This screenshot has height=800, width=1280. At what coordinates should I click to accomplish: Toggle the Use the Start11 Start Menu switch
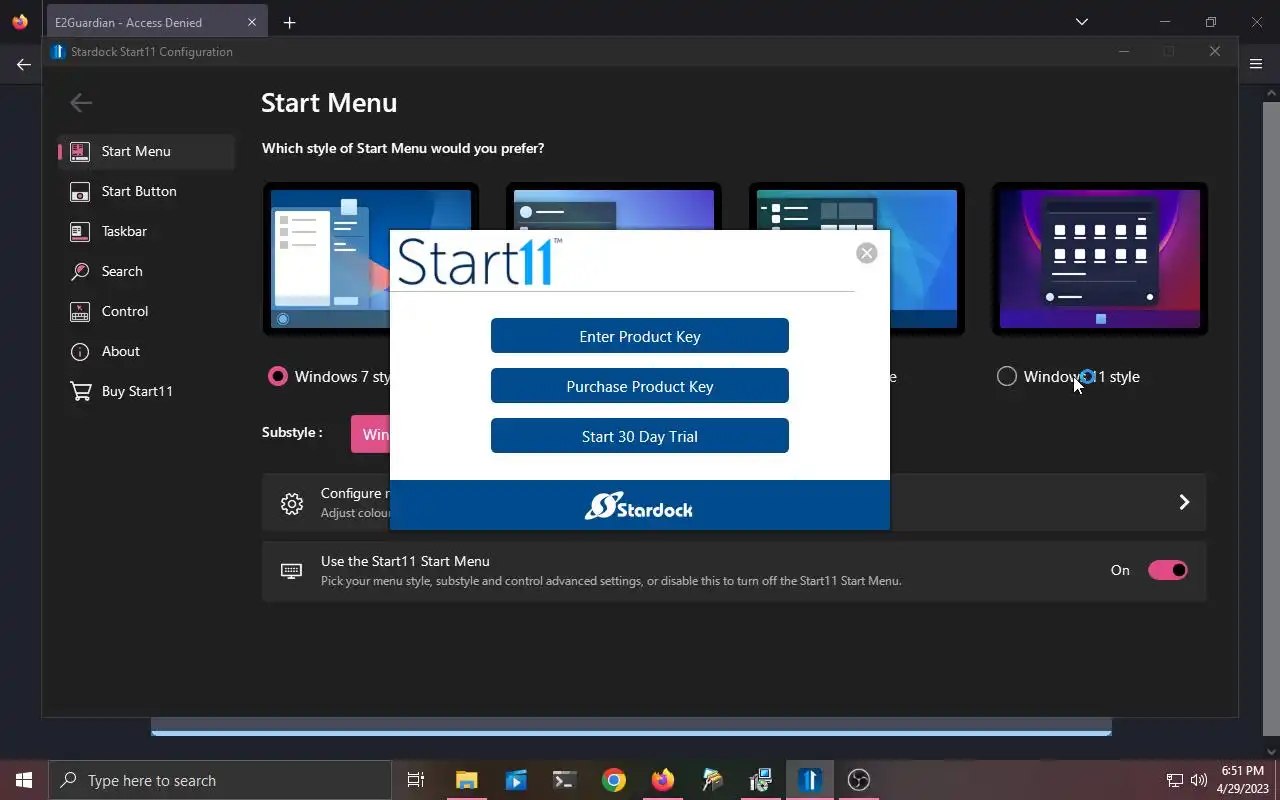click(x=1167, y=570)
